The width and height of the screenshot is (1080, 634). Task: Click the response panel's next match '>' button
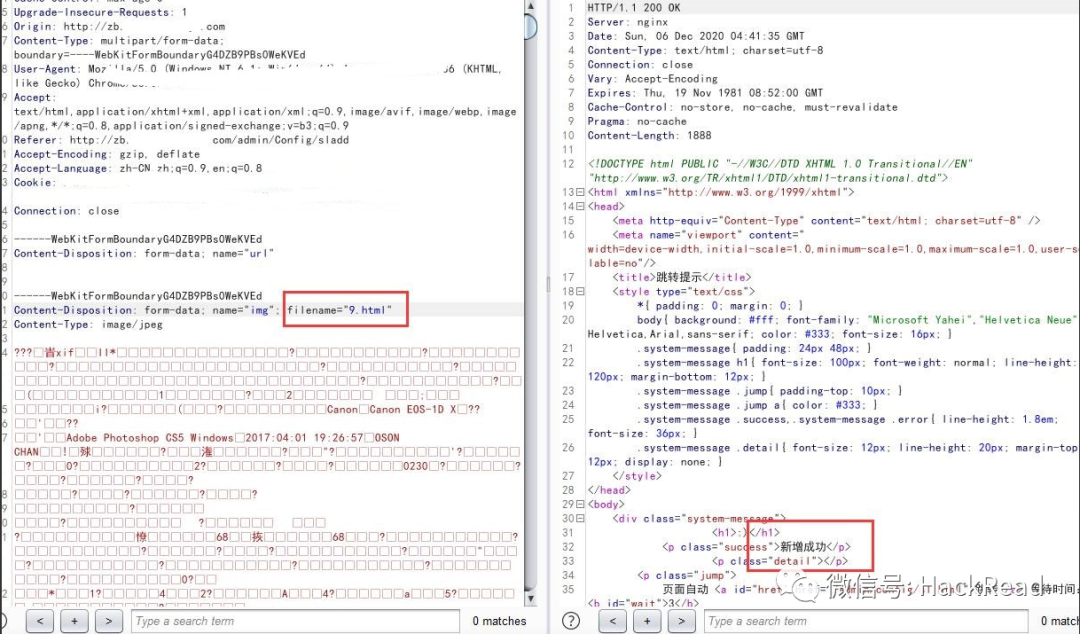click(681, 620)
